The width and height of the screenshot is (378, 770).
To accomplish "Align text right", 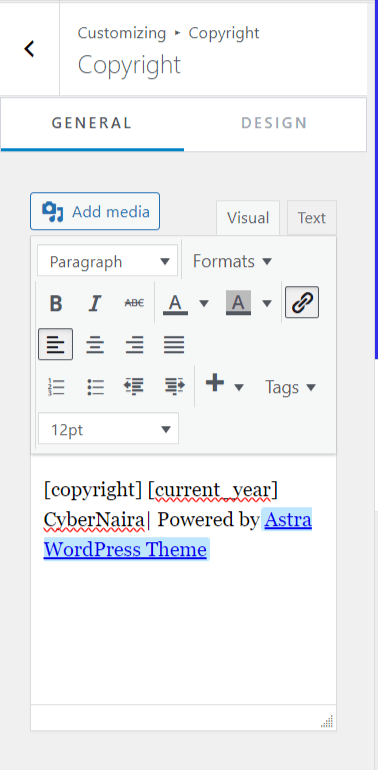I will coord(134,344).
